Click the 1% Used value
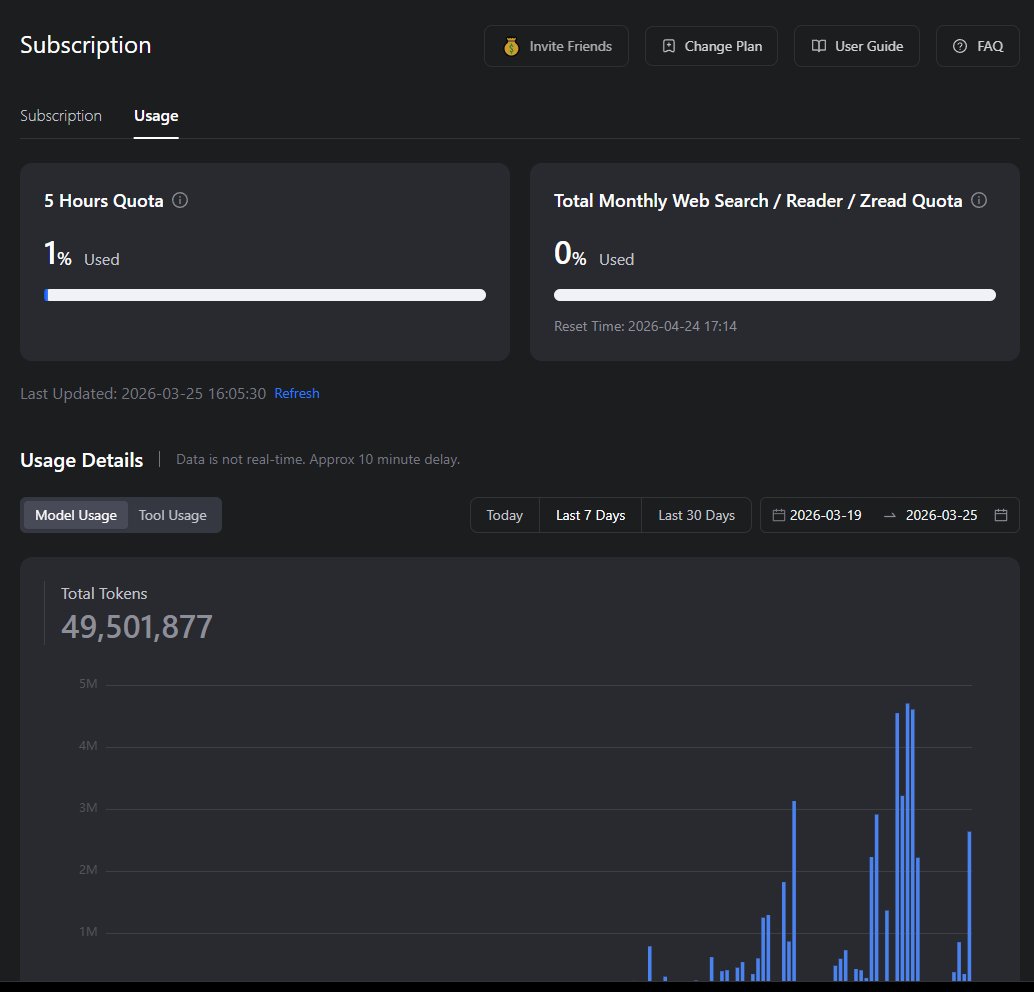 point(82,254)
